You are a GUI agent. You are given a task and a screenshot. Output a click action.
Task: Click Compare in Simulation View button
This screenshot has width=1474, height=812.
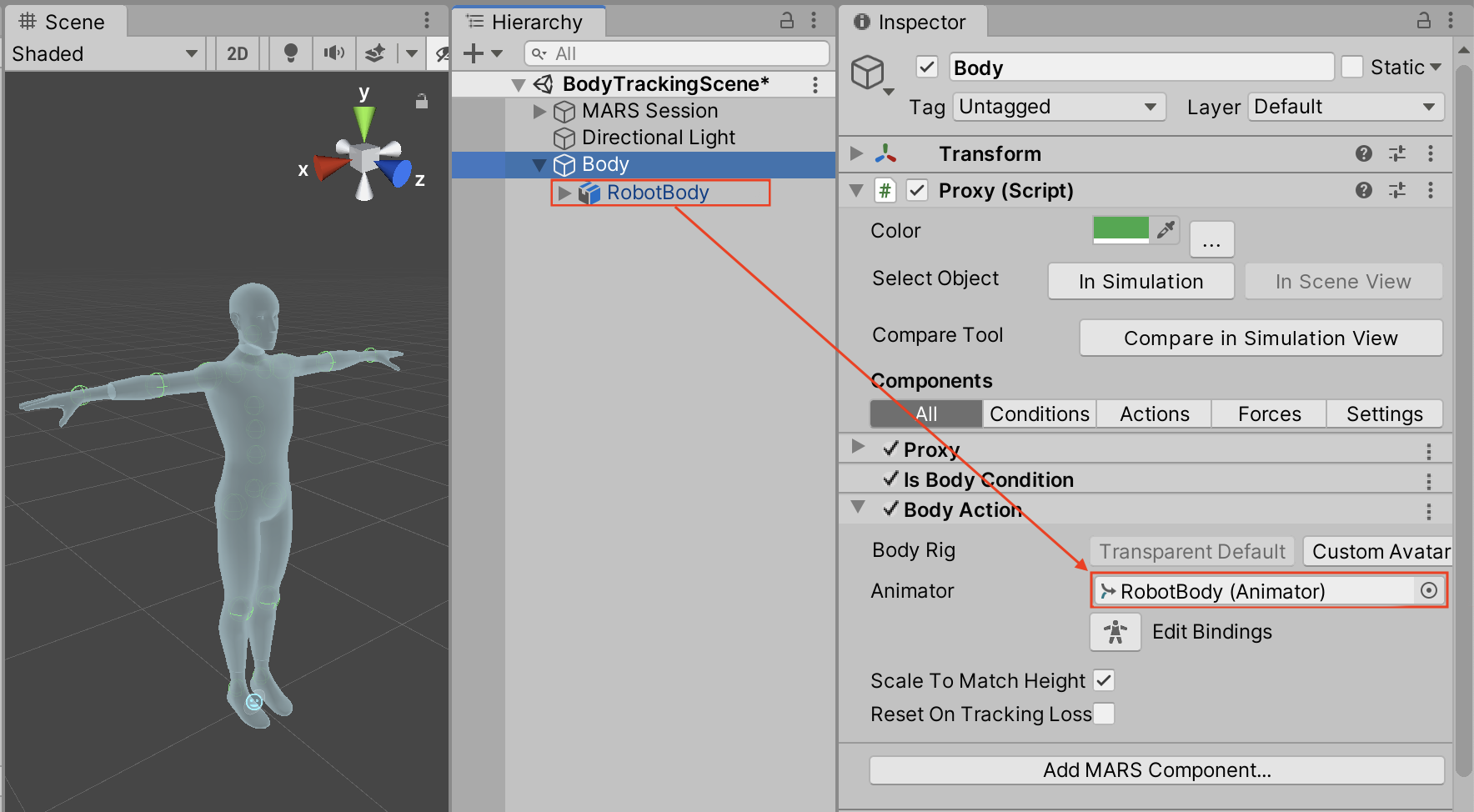click(x=1260, y=338)
